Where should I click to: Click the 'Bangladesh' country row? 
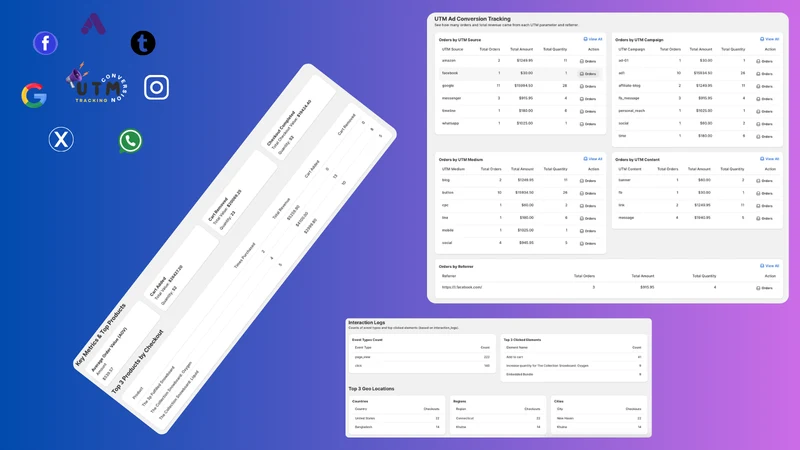(396, 427)
